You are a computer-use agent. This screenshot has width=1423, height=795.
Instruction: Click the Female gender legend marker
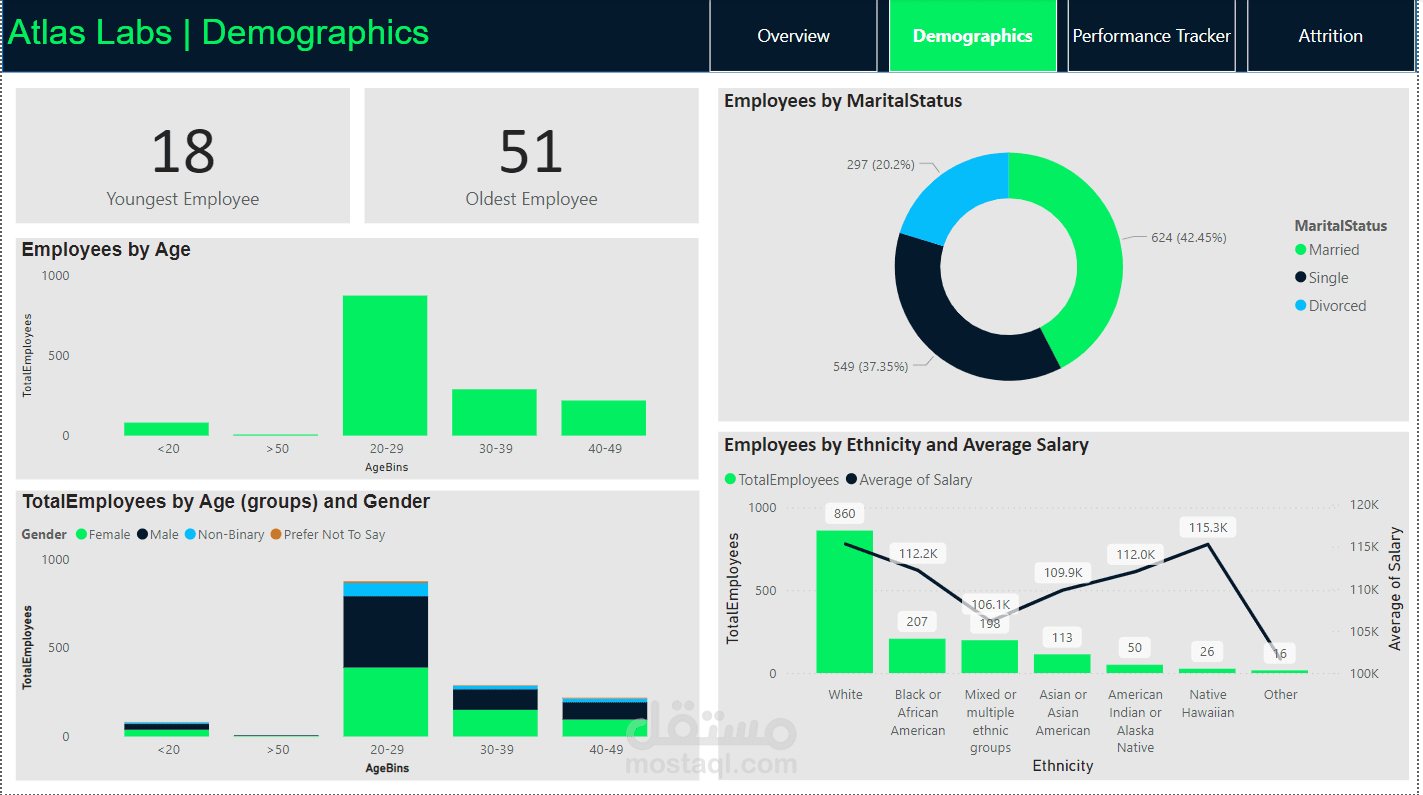coord(81,535)
